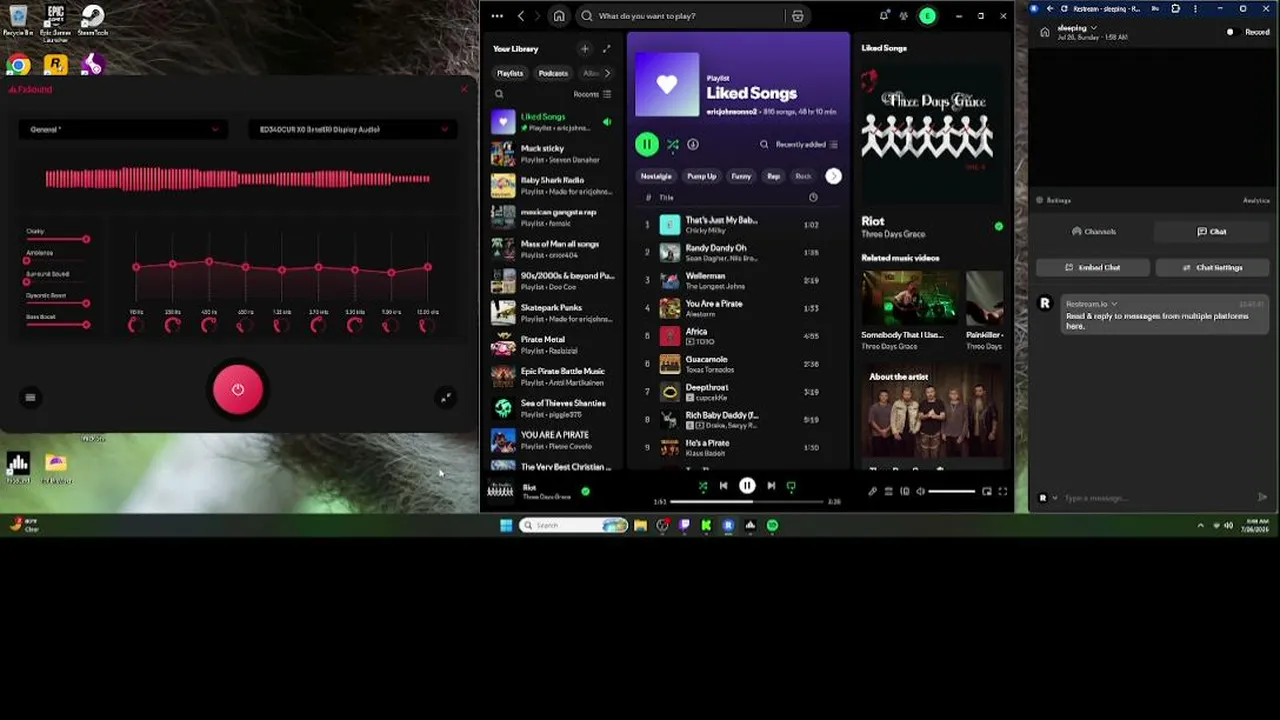Open the FxSound General preset dropdown

tap(123, 129)
